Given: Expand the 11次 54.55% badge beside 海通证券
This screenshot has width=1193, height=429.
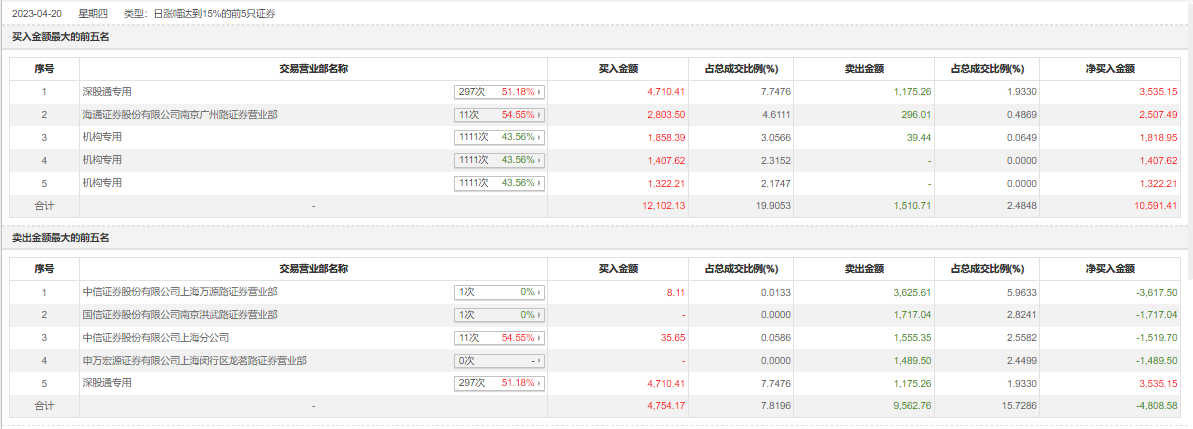Looking at the screenshot, I should pos(500,115).
